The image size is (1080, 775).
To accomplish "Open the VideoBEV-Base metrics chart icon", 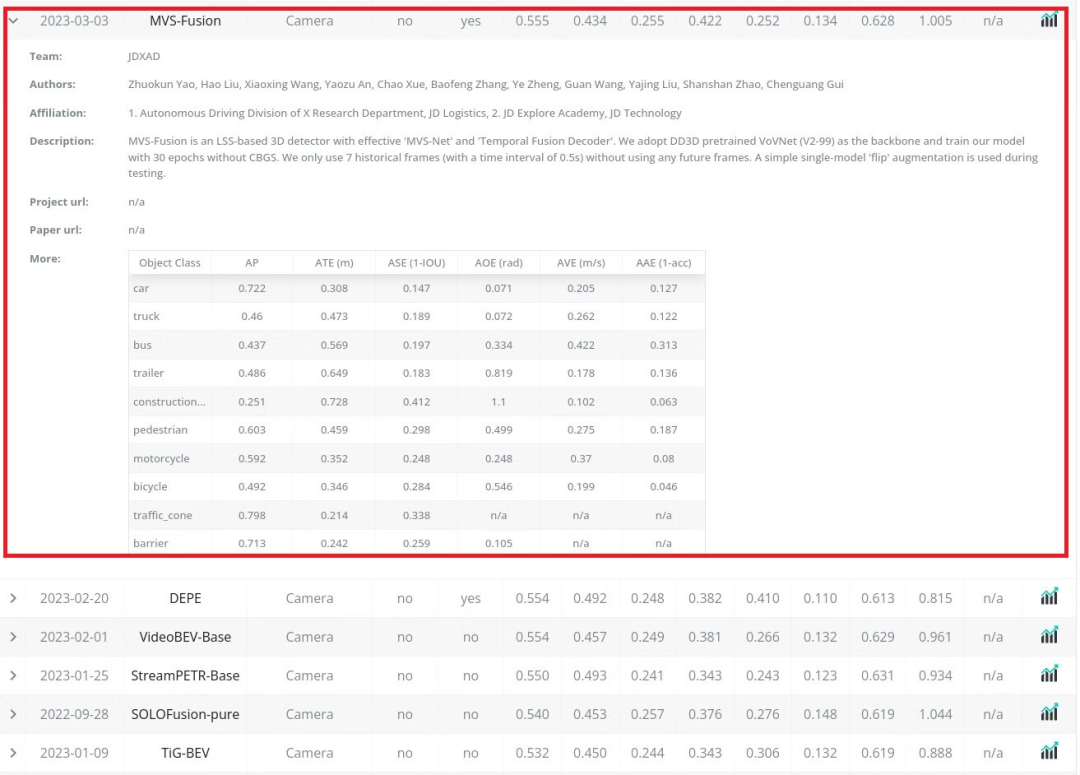I will coord(1049,637).
